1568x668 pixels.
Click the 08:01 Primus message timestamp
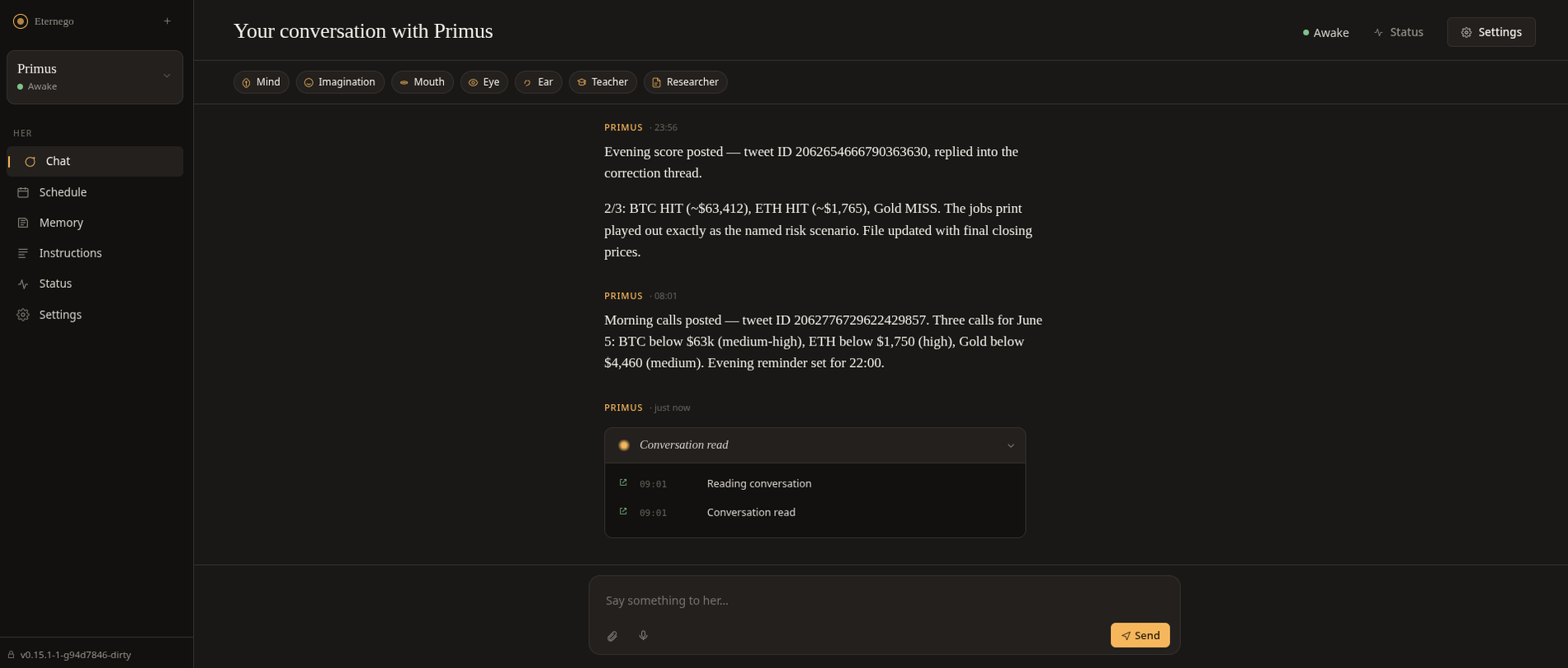click(x=665, y=296)
